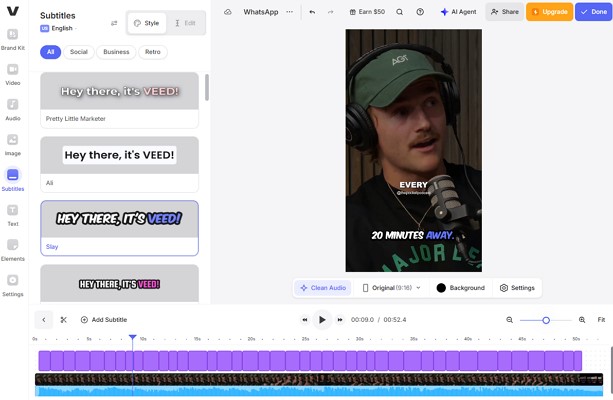Click the Upgrade button
Screen dimensions: 613x400
(549, 12)
